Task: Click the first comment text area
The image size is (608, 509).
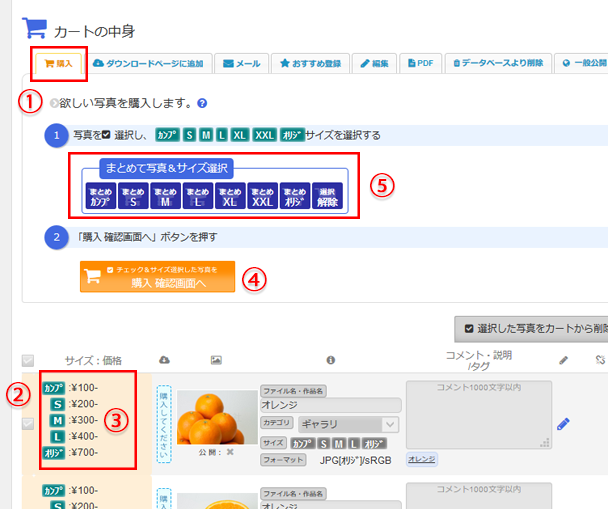Action: coord(478,414)
